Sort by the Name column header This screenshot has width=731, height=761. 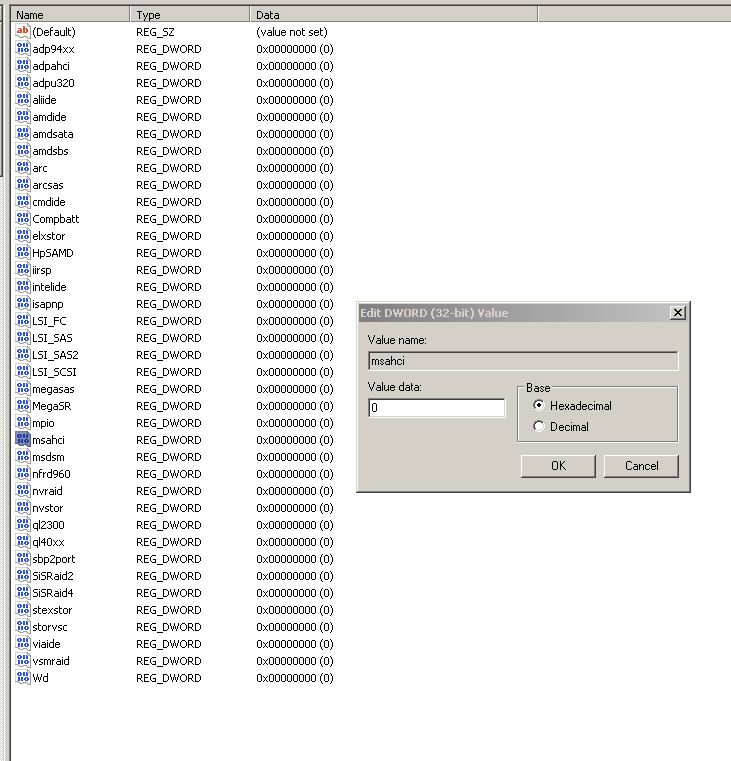pyautogui.click(x=70, y=15)
